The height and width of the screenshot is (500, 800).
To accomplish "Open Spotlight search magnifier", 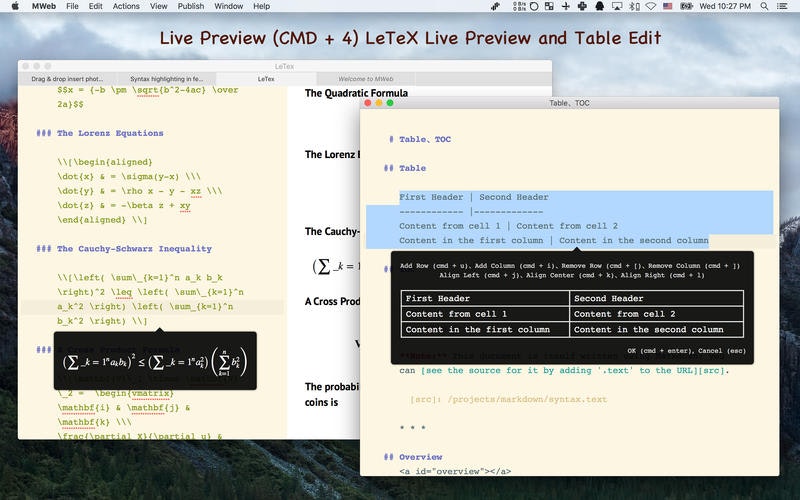I will click(x=764, y=6).
